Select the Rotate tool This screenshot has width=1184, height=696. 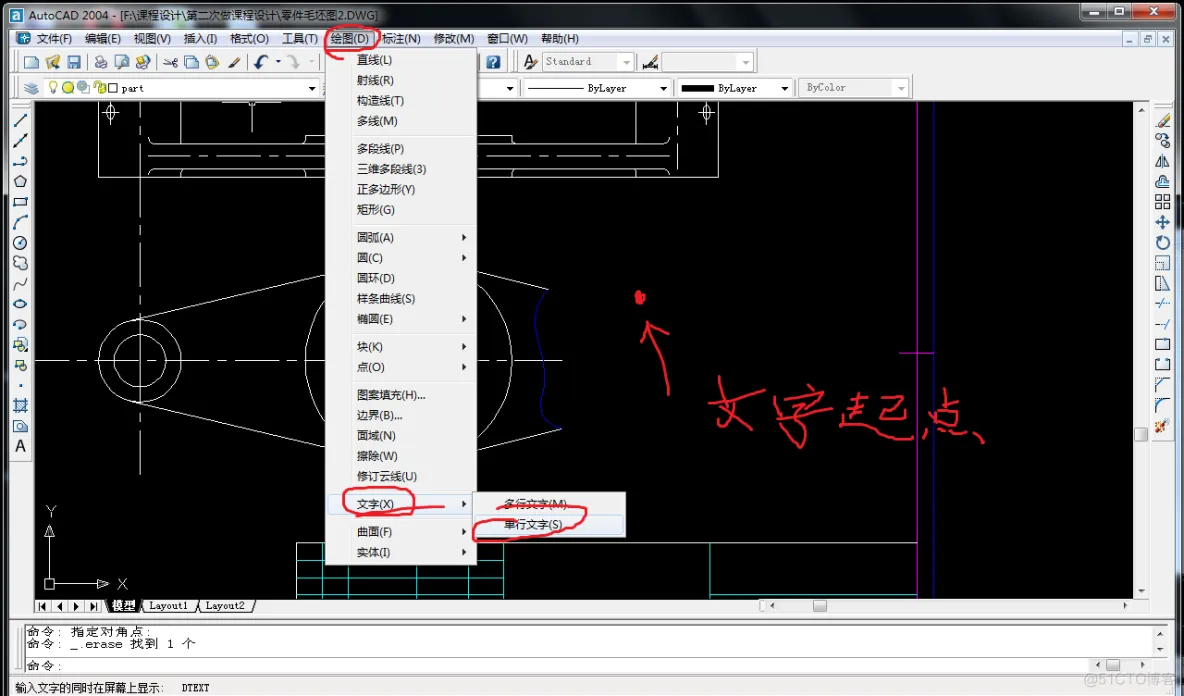[1163, 242]
